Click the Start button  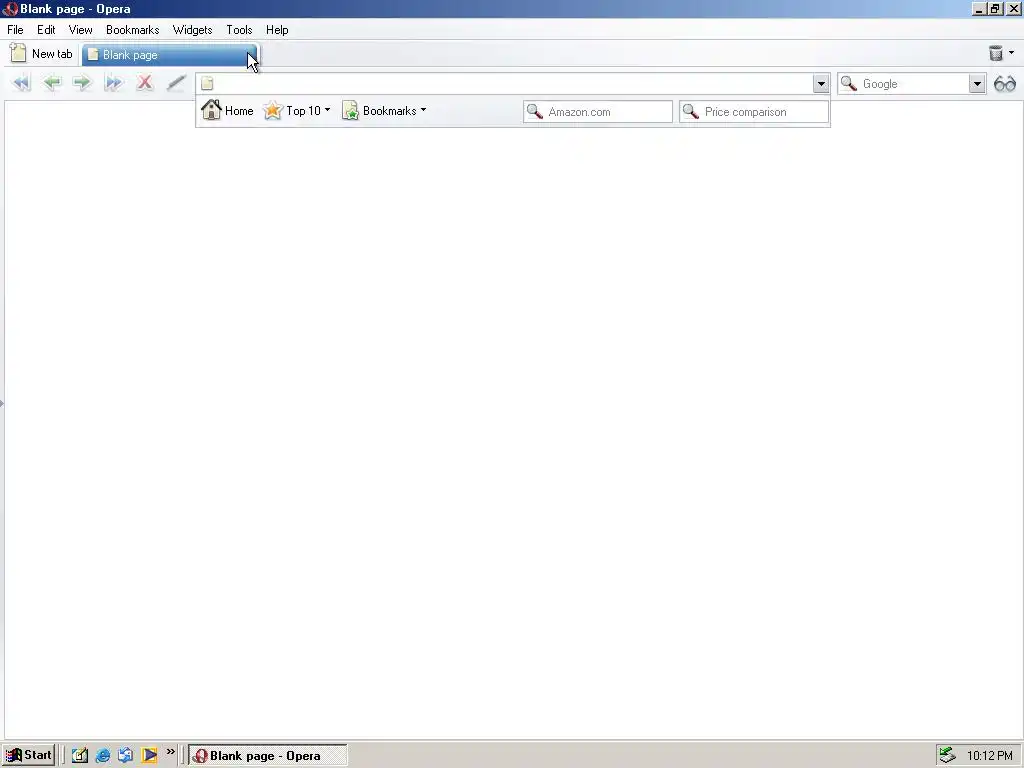click(28, 756)
